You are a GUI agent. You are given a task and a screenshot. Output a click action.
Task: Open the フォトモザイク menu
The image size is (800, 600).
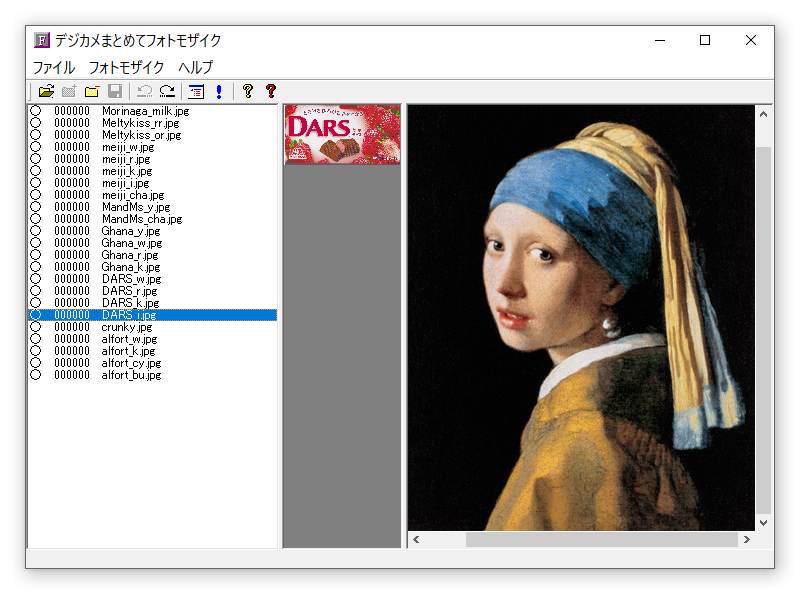pyautogui.click(x=127, y=67)
